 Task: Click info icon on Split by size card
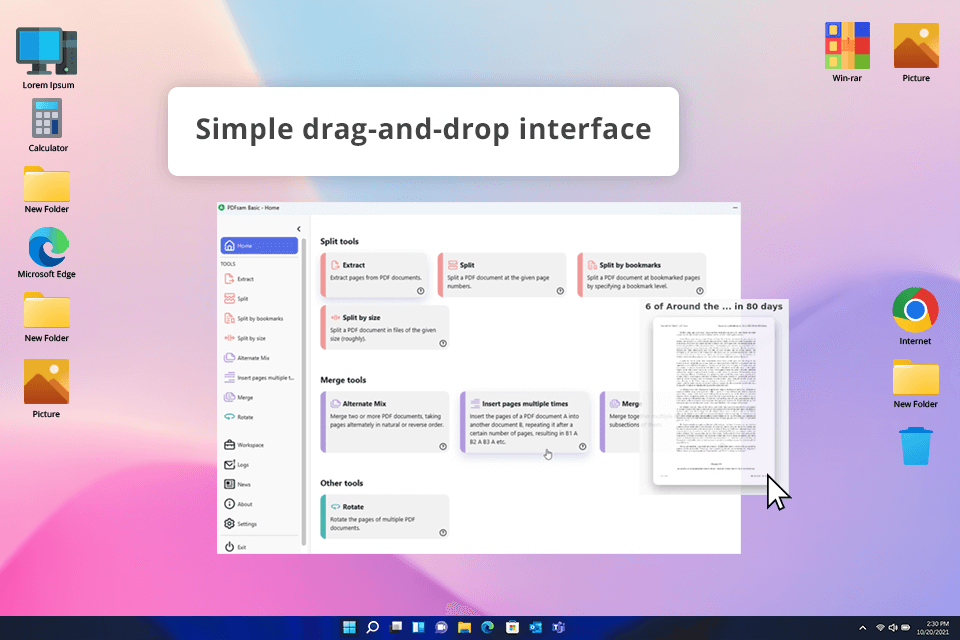[443, 344]
